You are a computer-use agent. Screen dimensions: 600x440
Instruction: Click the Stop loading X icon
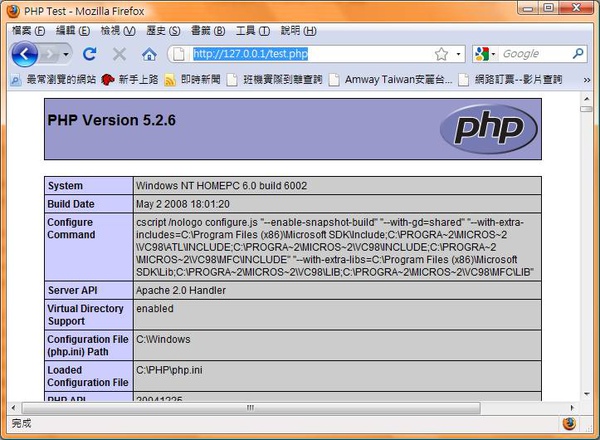119,54
